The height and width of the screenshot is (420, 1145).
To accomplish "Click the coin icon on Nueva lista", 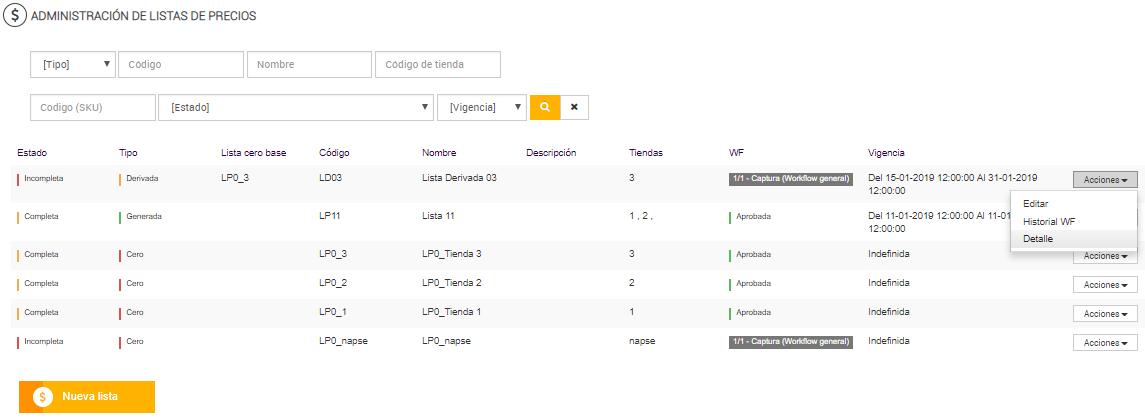I will tap(42, 397).
